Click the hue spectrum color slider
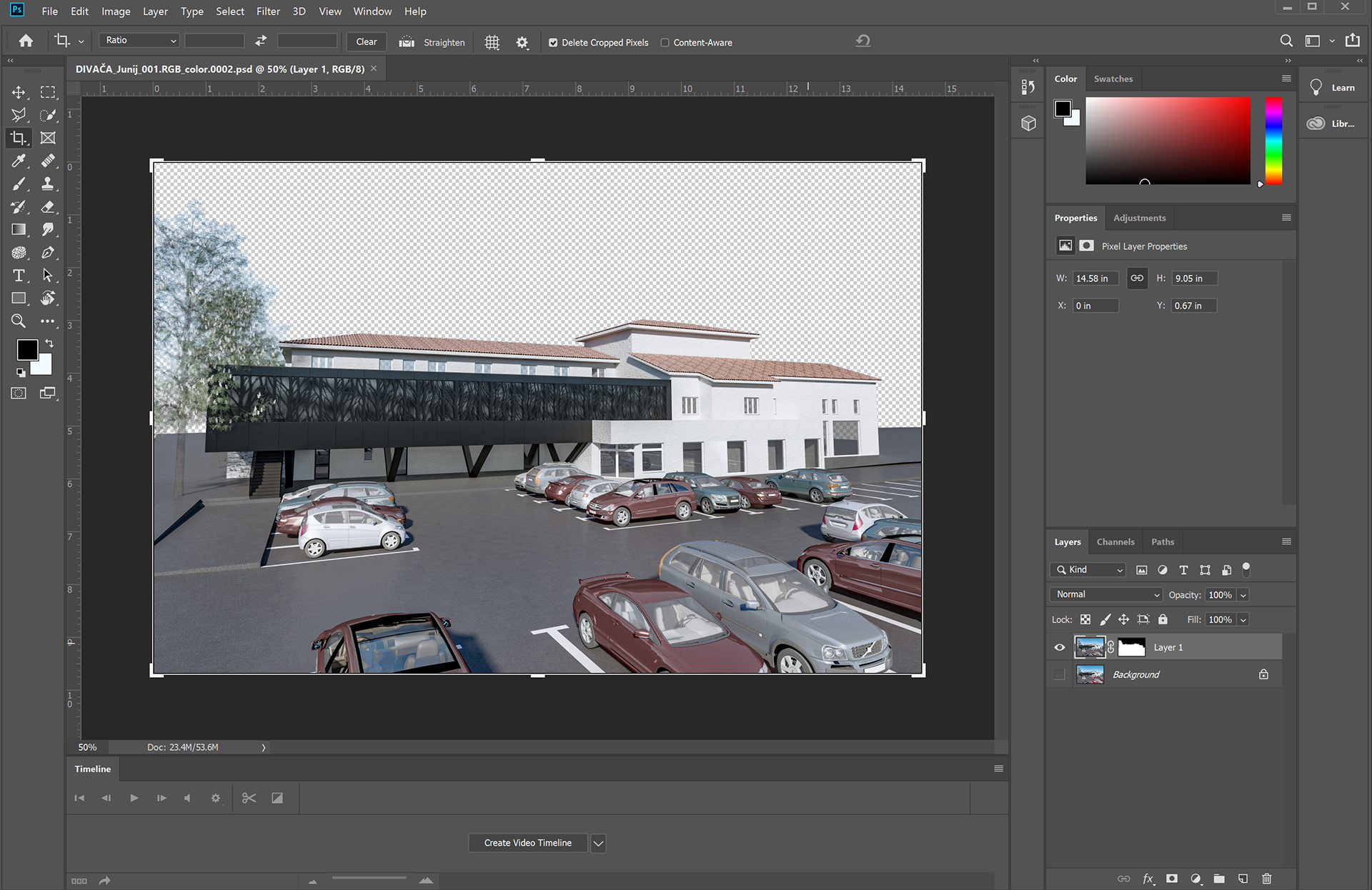 point(1273,141)
